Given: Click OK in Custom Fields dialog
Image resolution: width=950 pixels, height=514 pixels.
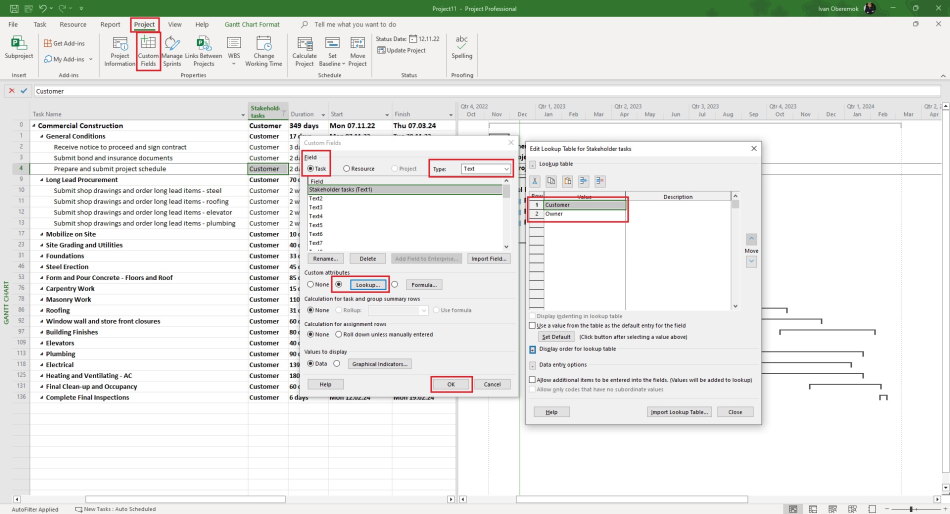Looking at the screenshot, I should click(x=451, y=384).
